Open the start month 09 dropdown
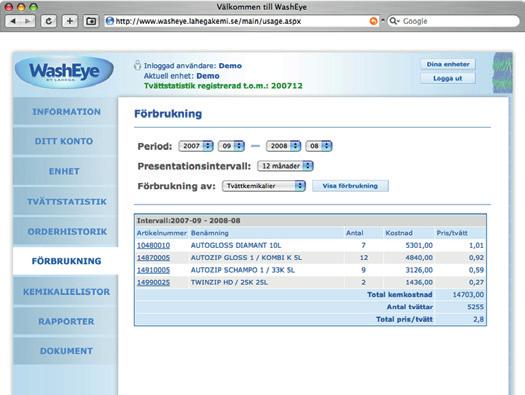Viewport: 525px width, 395px height. tap(231, 146)
